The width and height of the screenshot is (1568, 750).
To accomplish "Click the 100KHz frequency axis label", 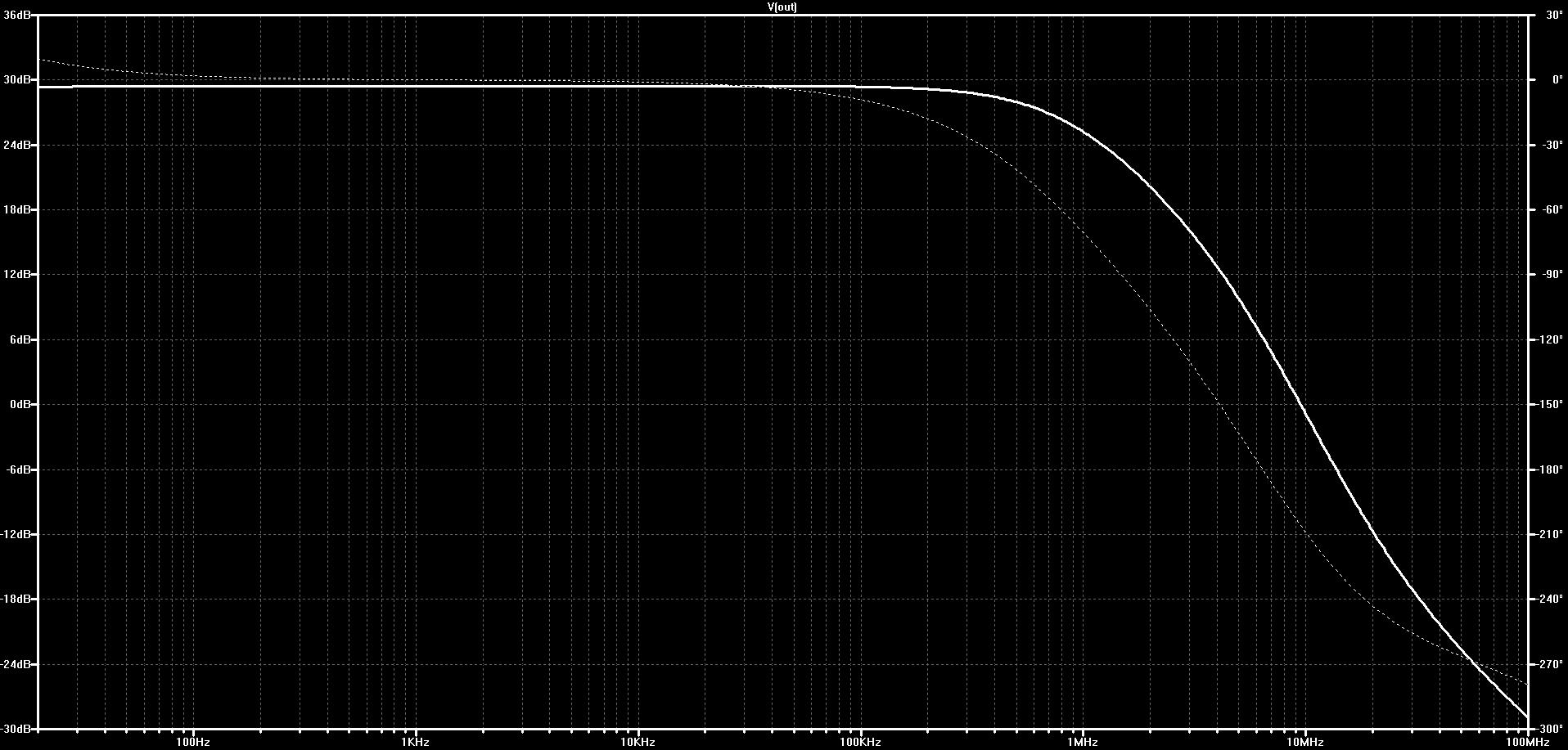I will [x=860, y=743].
